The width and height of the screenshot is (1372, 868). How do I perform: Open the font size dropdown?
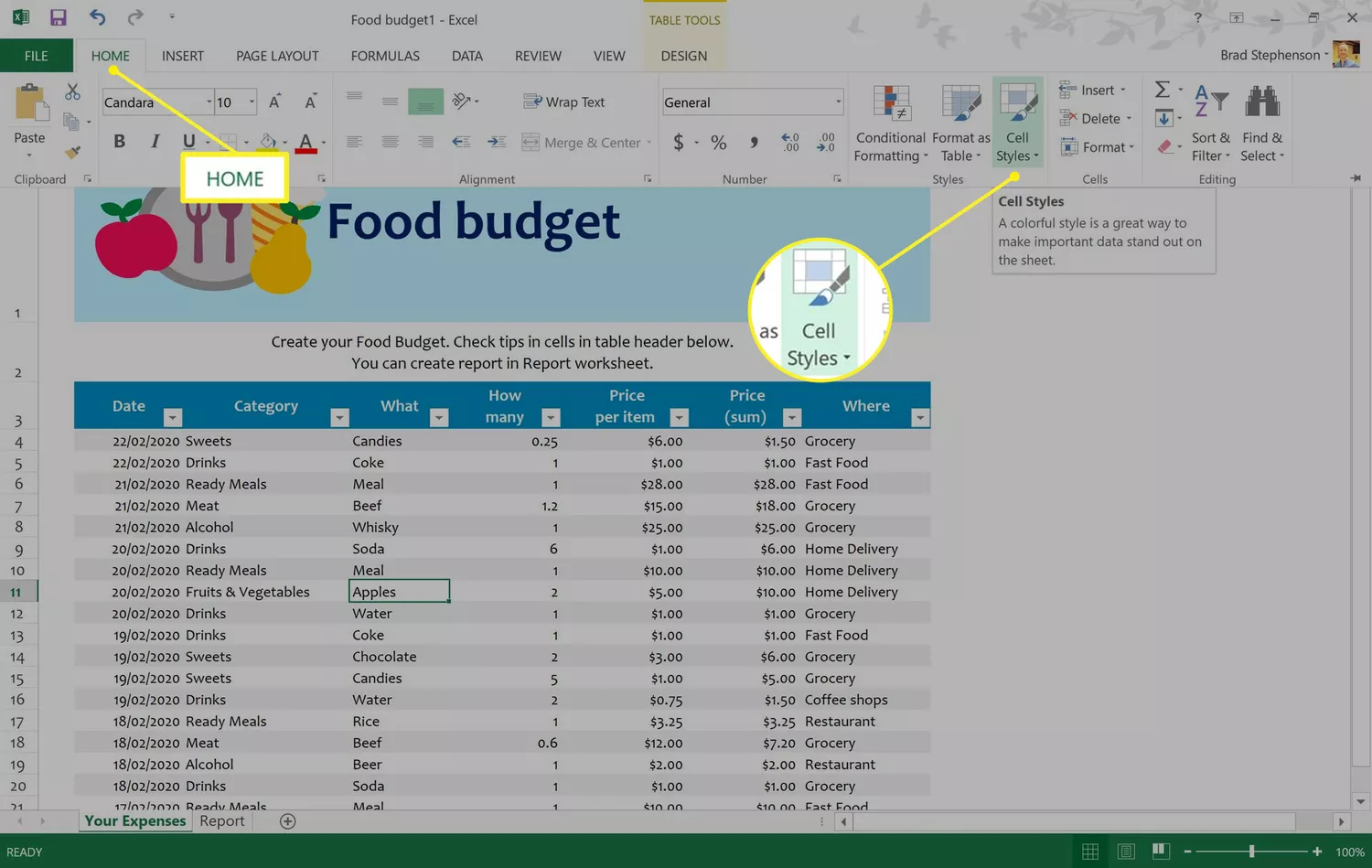coord(252,102)
